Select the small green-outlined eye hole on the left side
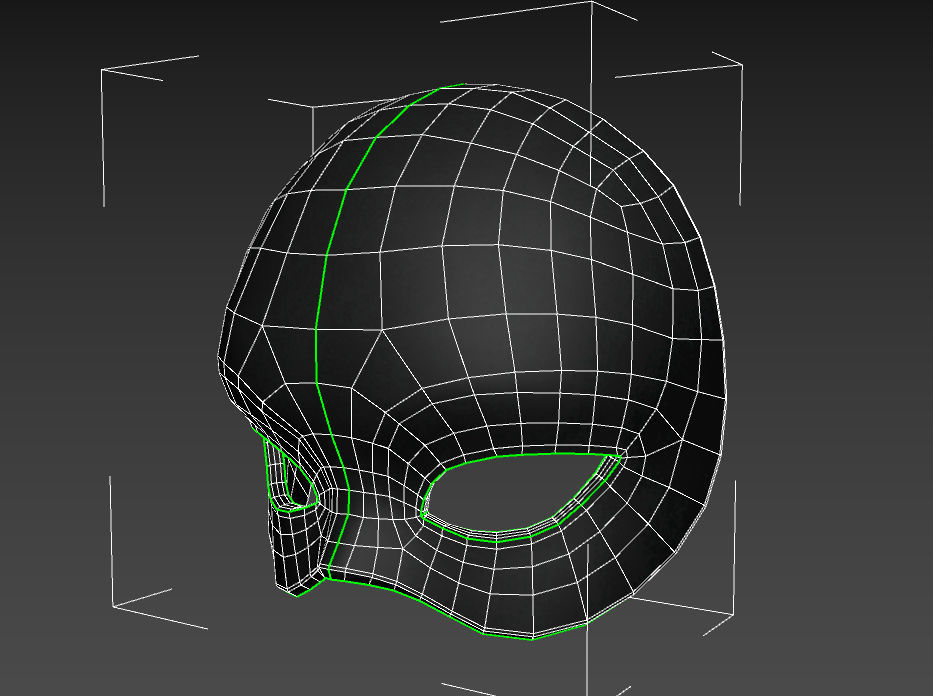Image resolution: width=933 pixels, height=696 pixels. click(290, 476)
